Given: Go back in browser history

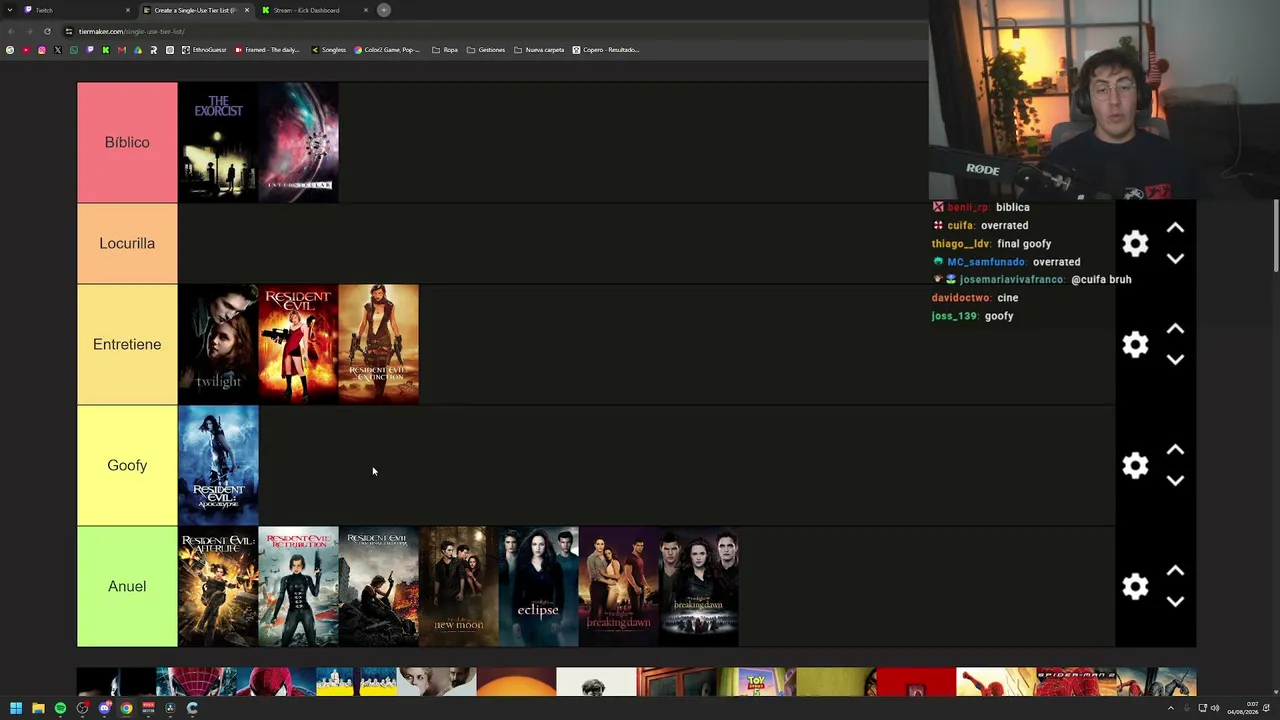Looking at the screenshot, I should (10, 31).
